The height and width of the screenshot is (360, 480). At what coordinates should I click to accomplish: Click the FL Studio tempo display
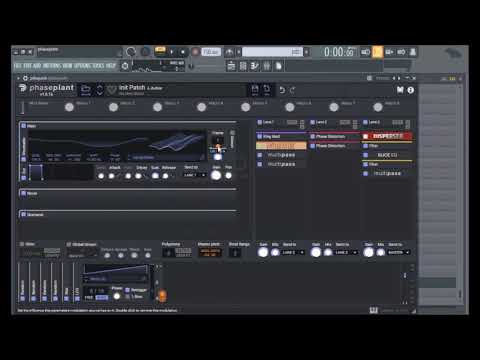pos(211,52)
